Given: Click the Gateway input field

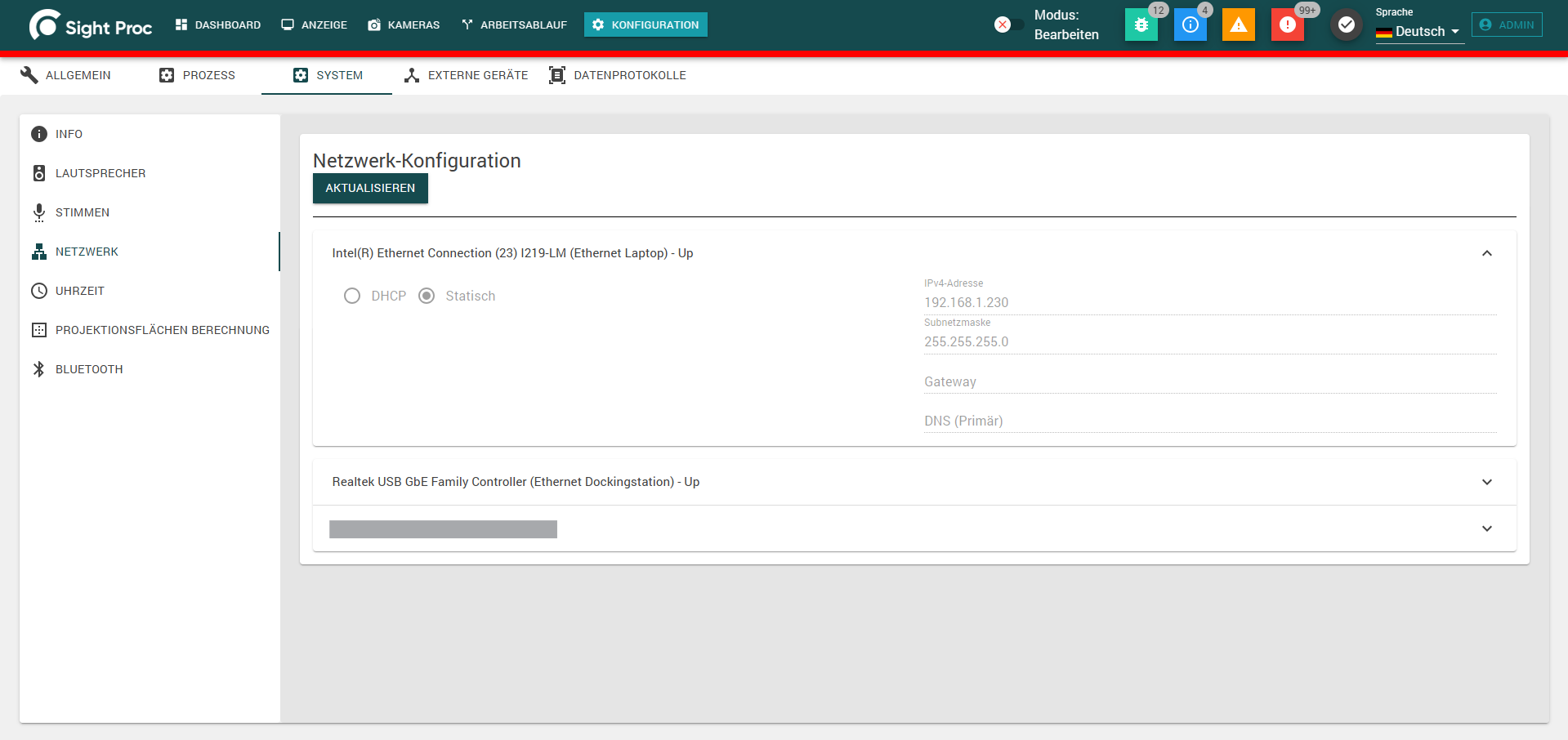Looking at the screenshot, I should [1210, 381].
